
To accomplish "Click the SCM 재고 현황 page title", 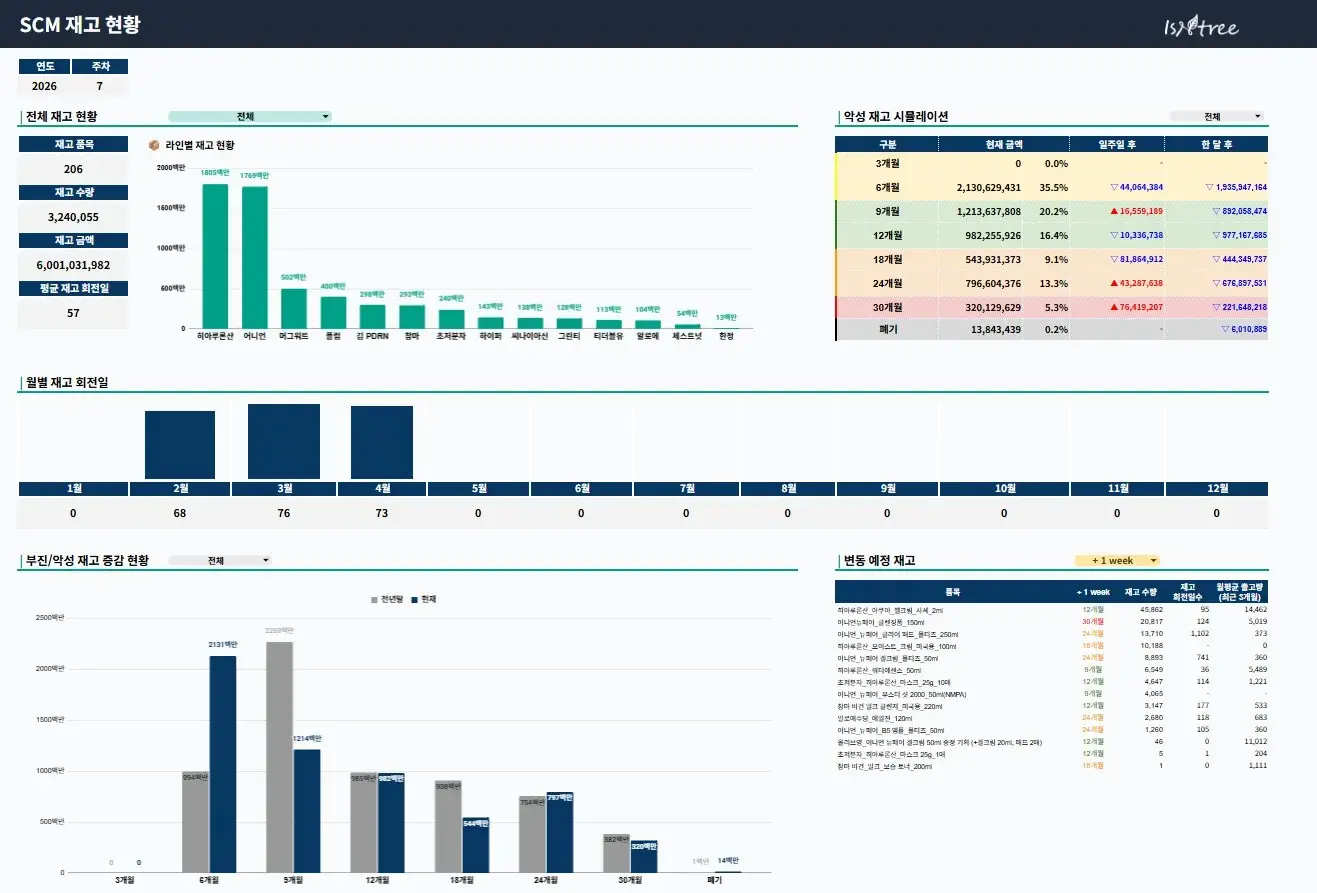I will [80, 25].
